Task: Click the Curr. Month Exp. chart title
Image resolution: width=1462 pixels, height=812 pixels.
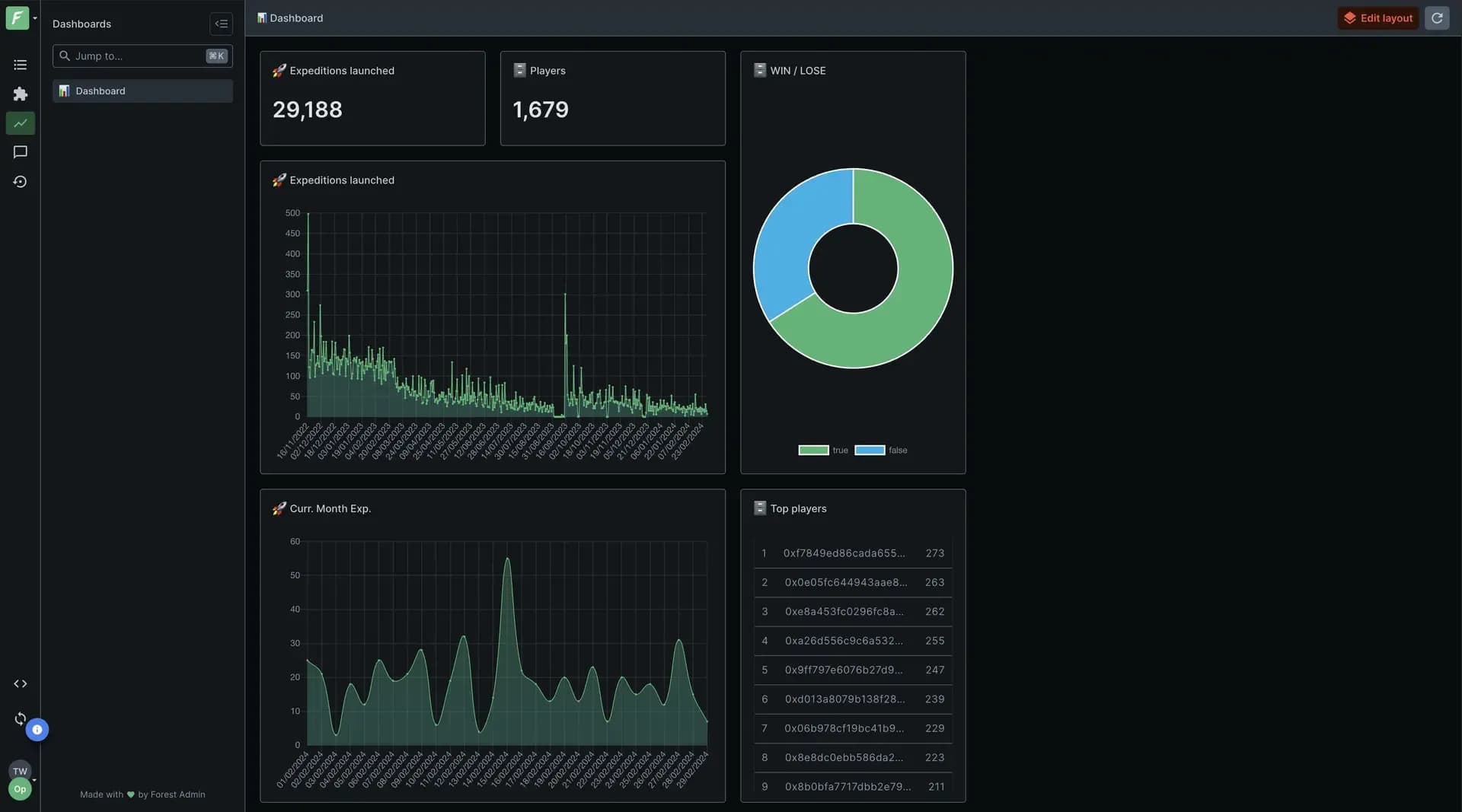Action: [330, 508]
